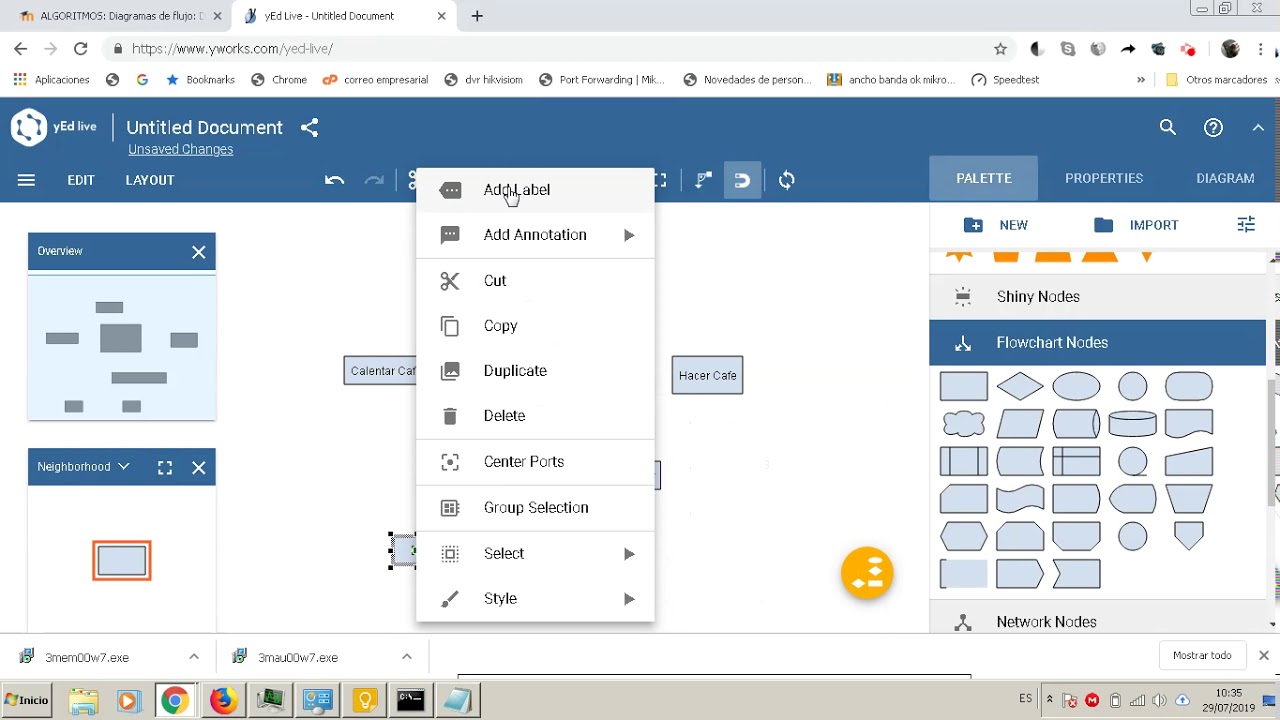The height and width of the screenshot is (720, 1280).
Task: Select the trapezoid manual operation node
Action: click(x=1189, y=498)
